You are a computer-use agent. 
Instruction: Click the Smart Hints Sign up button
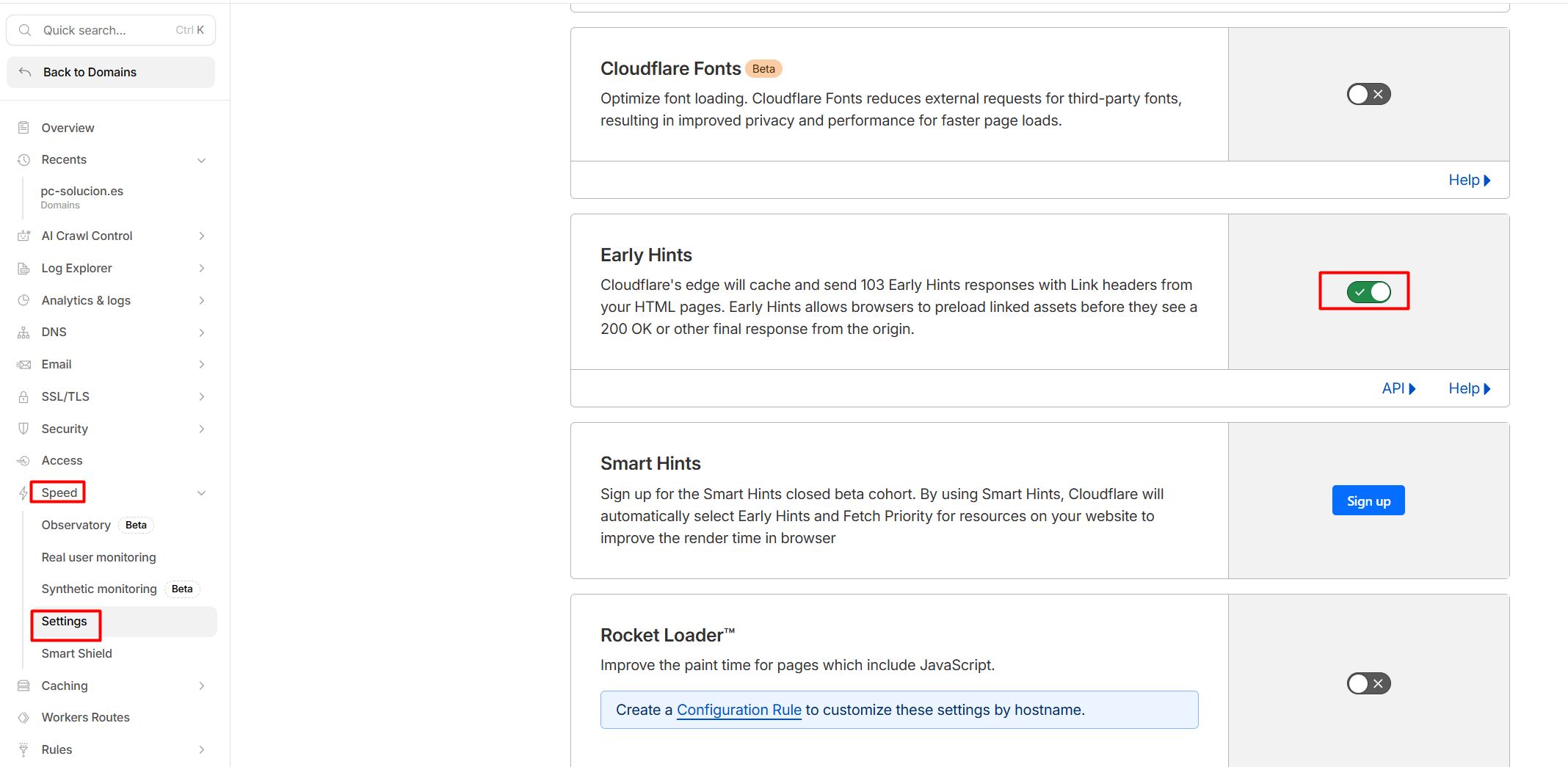pos(1368,501)
